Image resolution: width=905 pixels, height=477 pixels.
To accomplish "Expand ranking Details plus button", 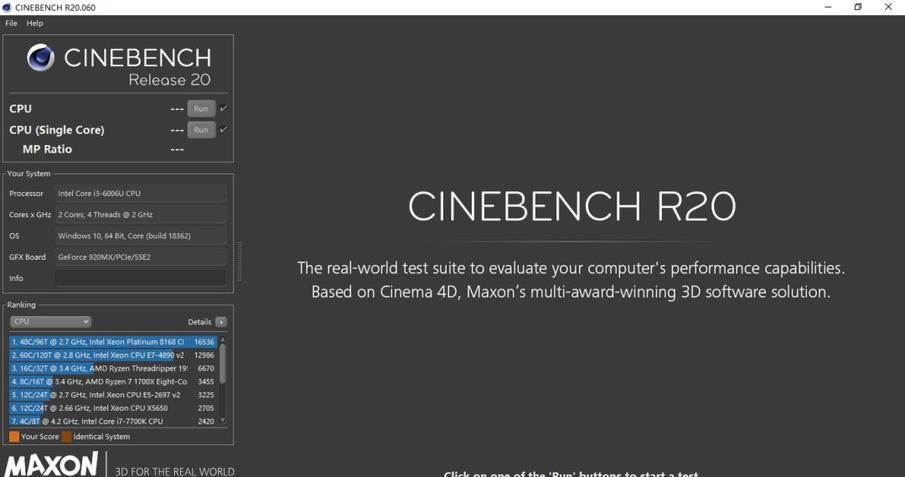I will coord(221,322).
